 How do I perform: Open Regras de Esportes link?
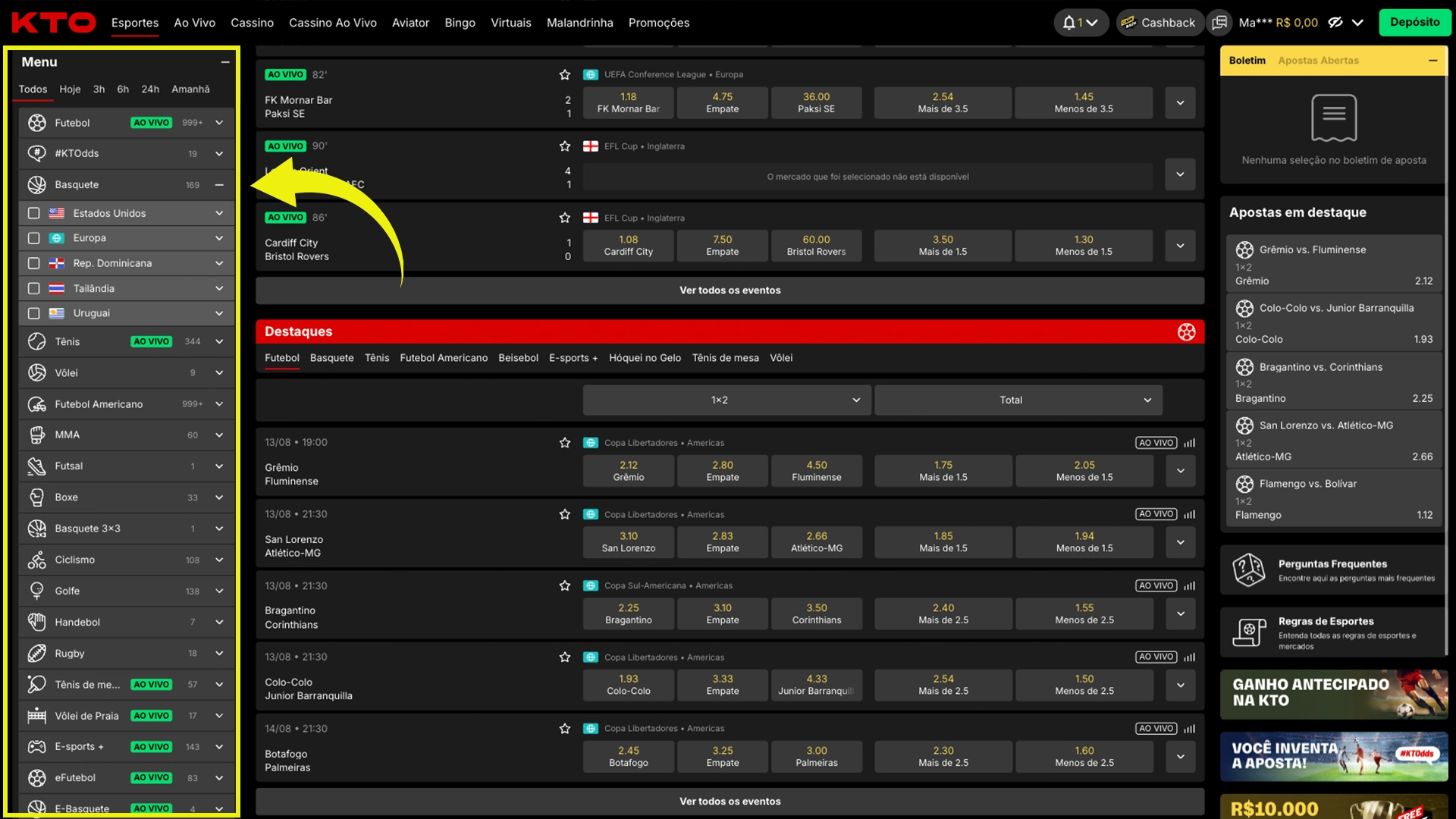coord(1332,632)
